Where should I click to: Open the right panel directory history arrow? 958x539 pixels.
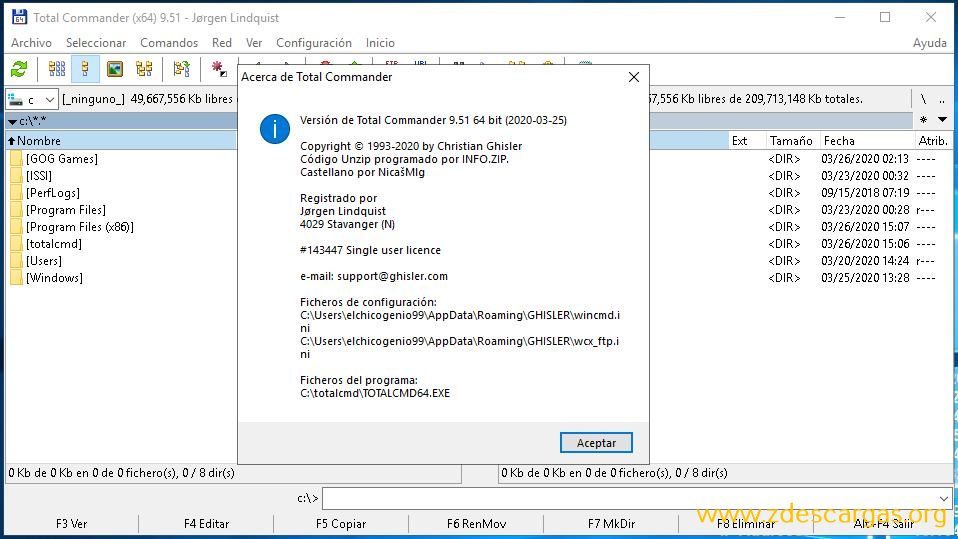point(942,120)
